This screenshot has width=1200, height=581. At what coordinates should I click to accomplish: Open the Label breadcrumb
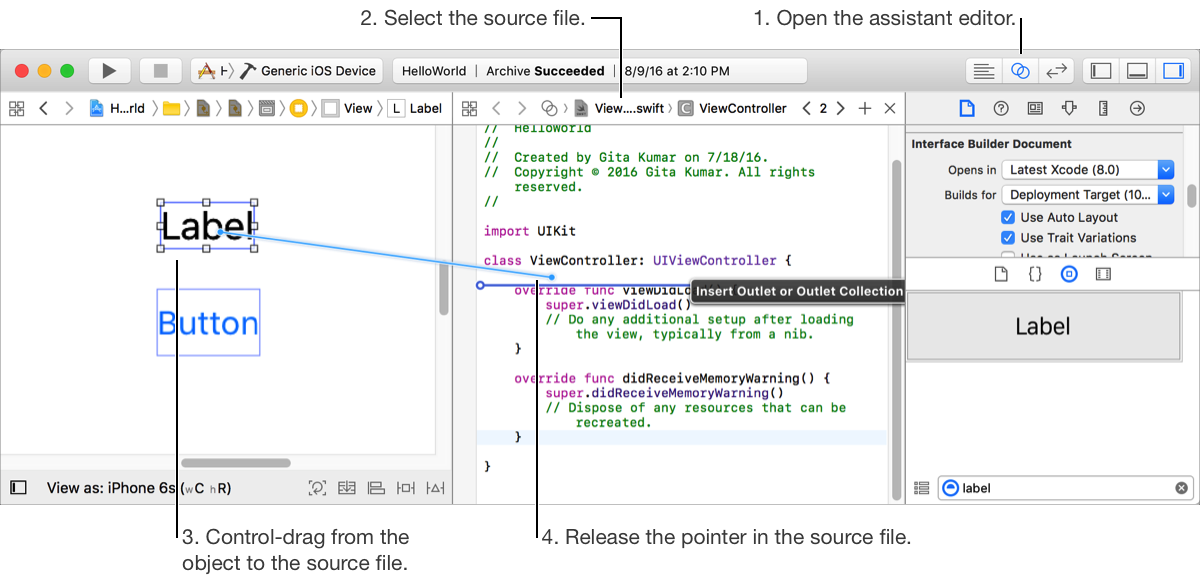pos(415,108)
